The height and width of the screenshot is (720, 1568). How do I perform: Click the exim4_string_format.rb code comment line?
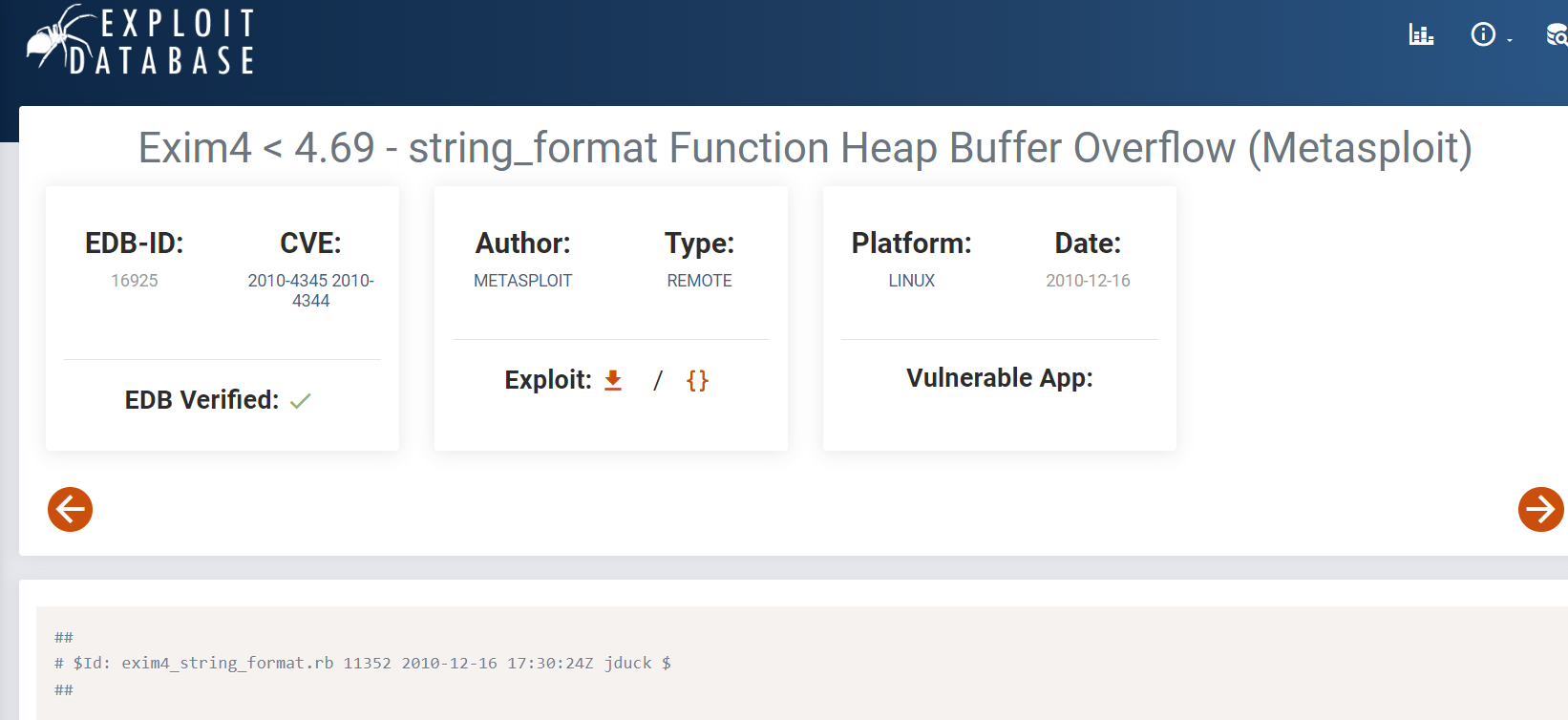[x=363, y=663]
